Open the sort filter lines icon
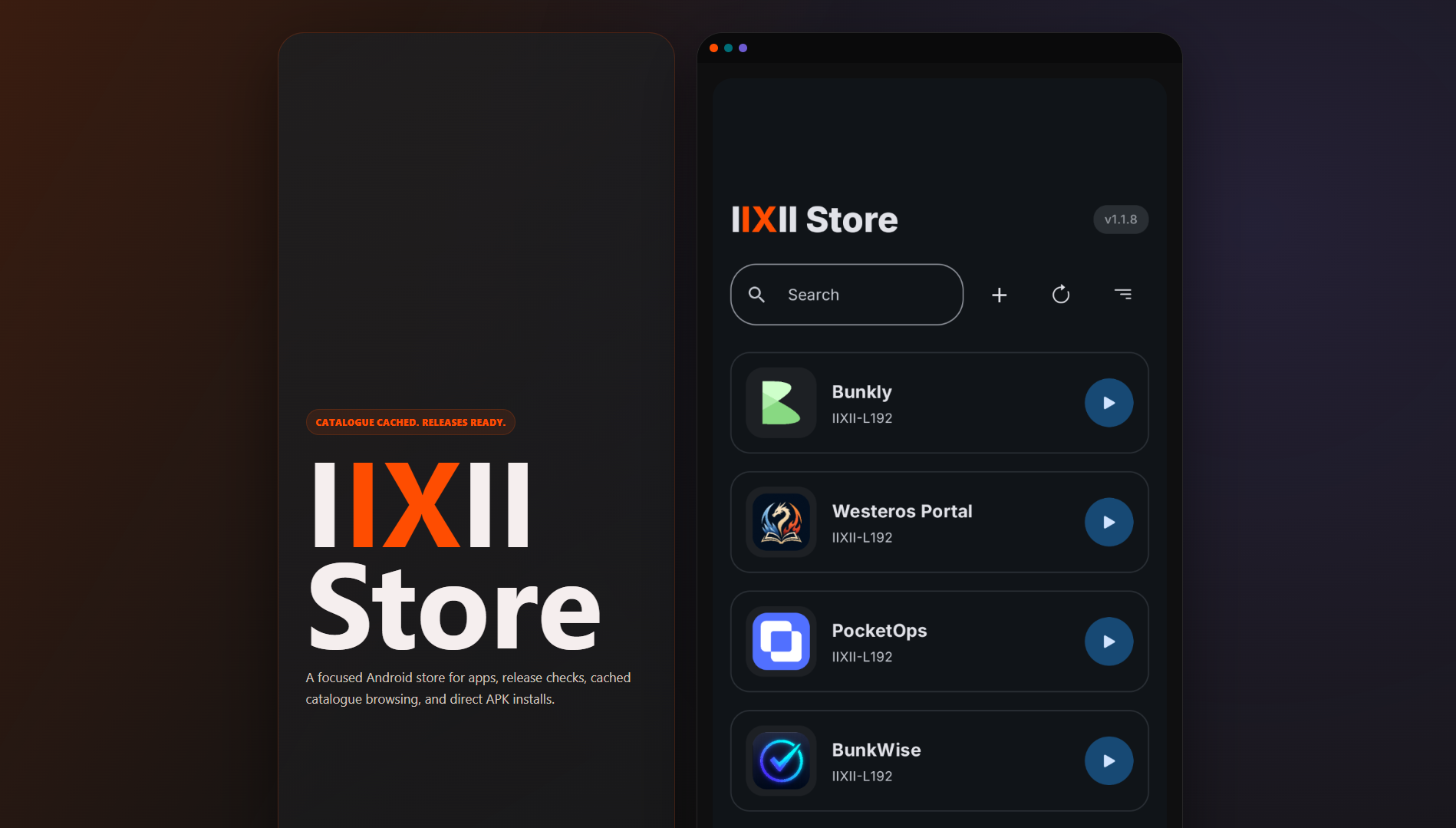The width and height of the screenshot is (1456, 828). 1123,294
